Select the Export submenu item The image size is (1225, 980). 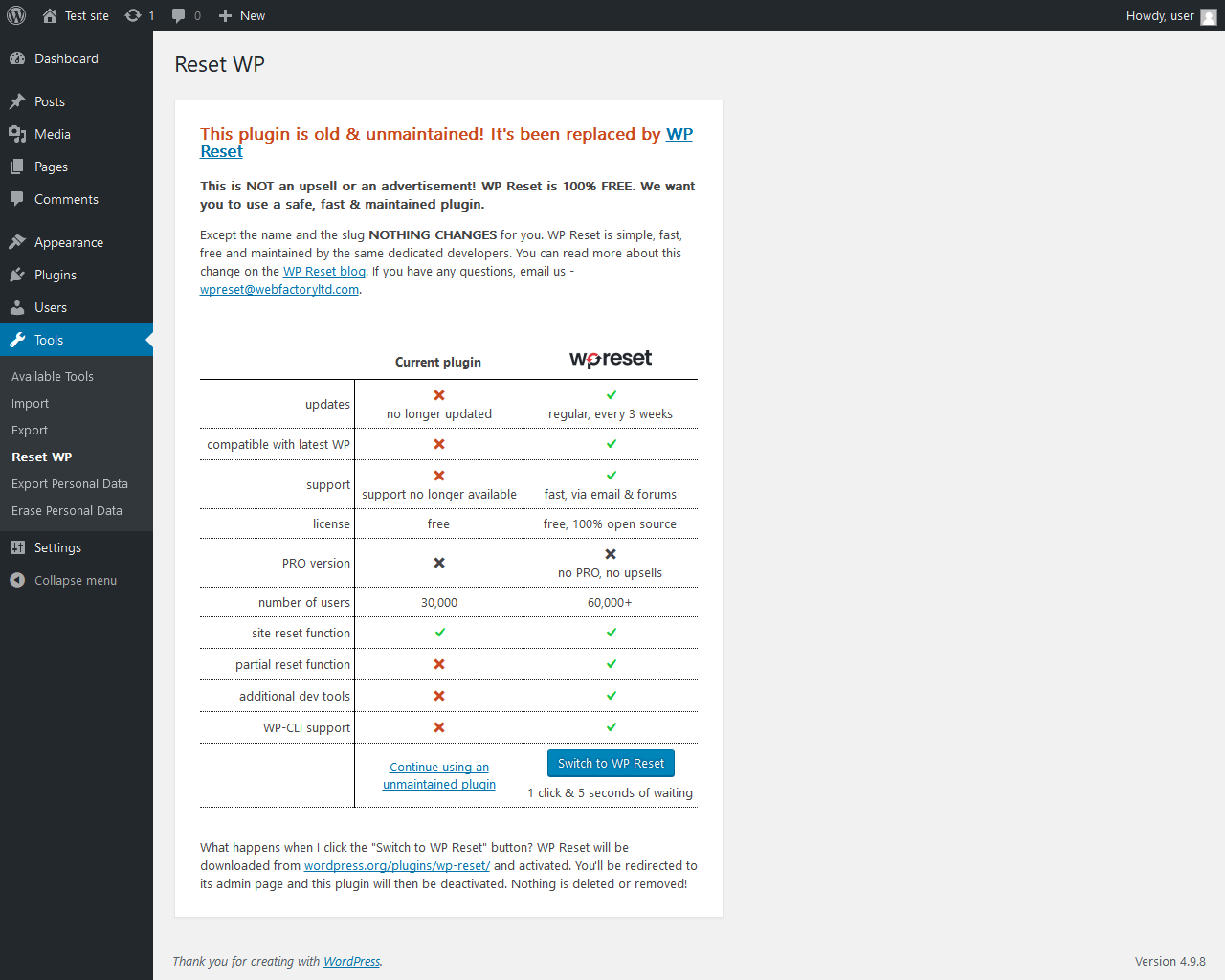30,431
